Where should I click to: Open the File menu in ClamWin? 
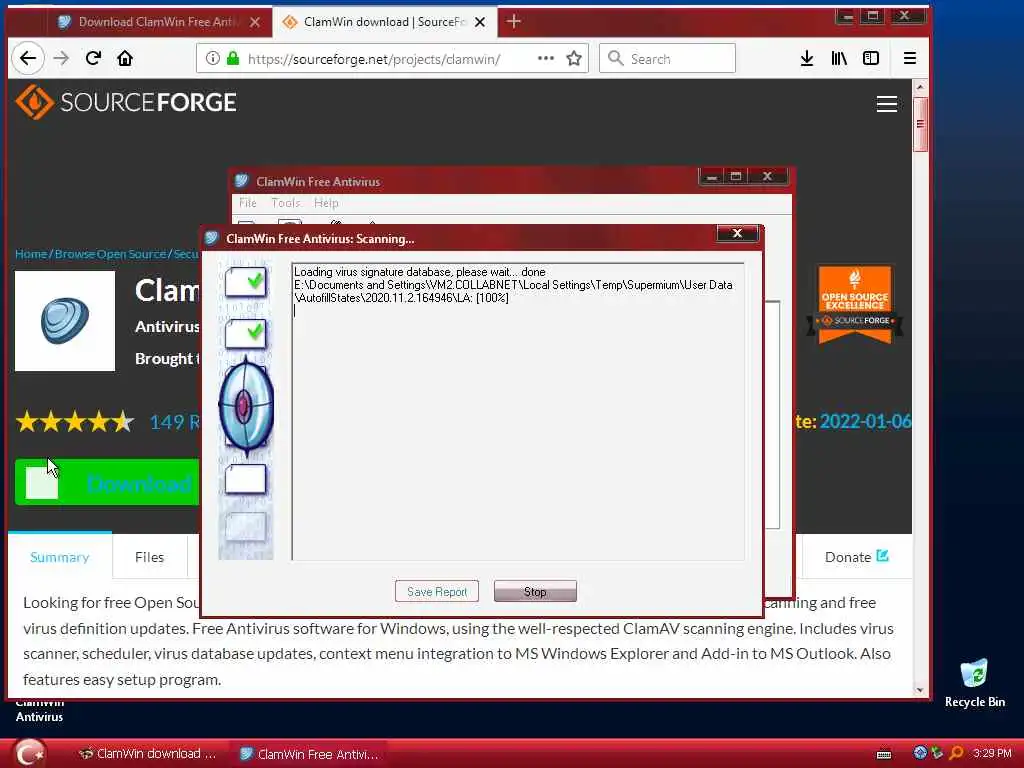[x=248, y=203]
